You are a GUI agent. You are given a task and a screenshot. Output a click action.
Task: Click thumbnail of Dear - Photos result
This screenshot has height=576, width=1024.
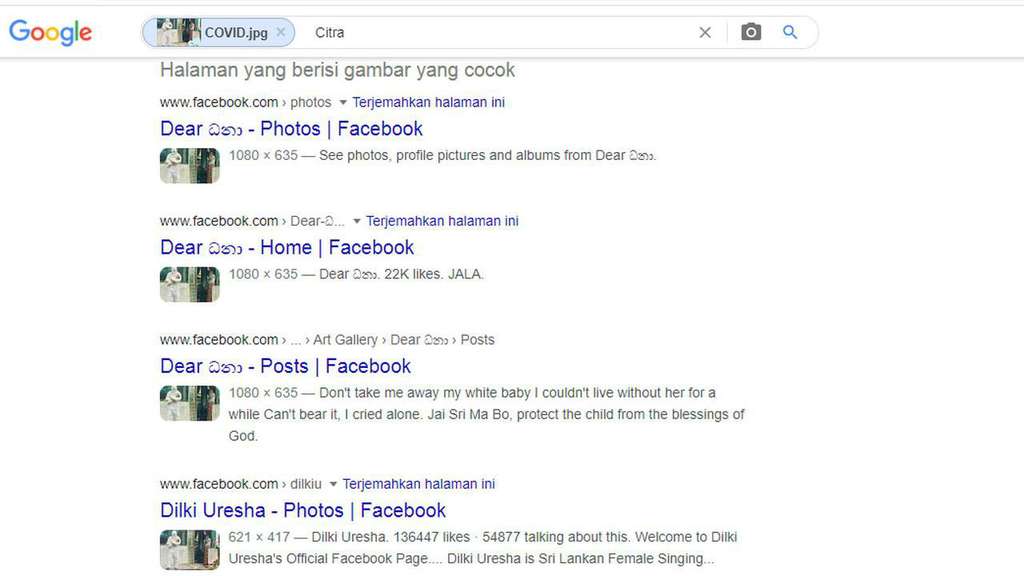(189, 166)
